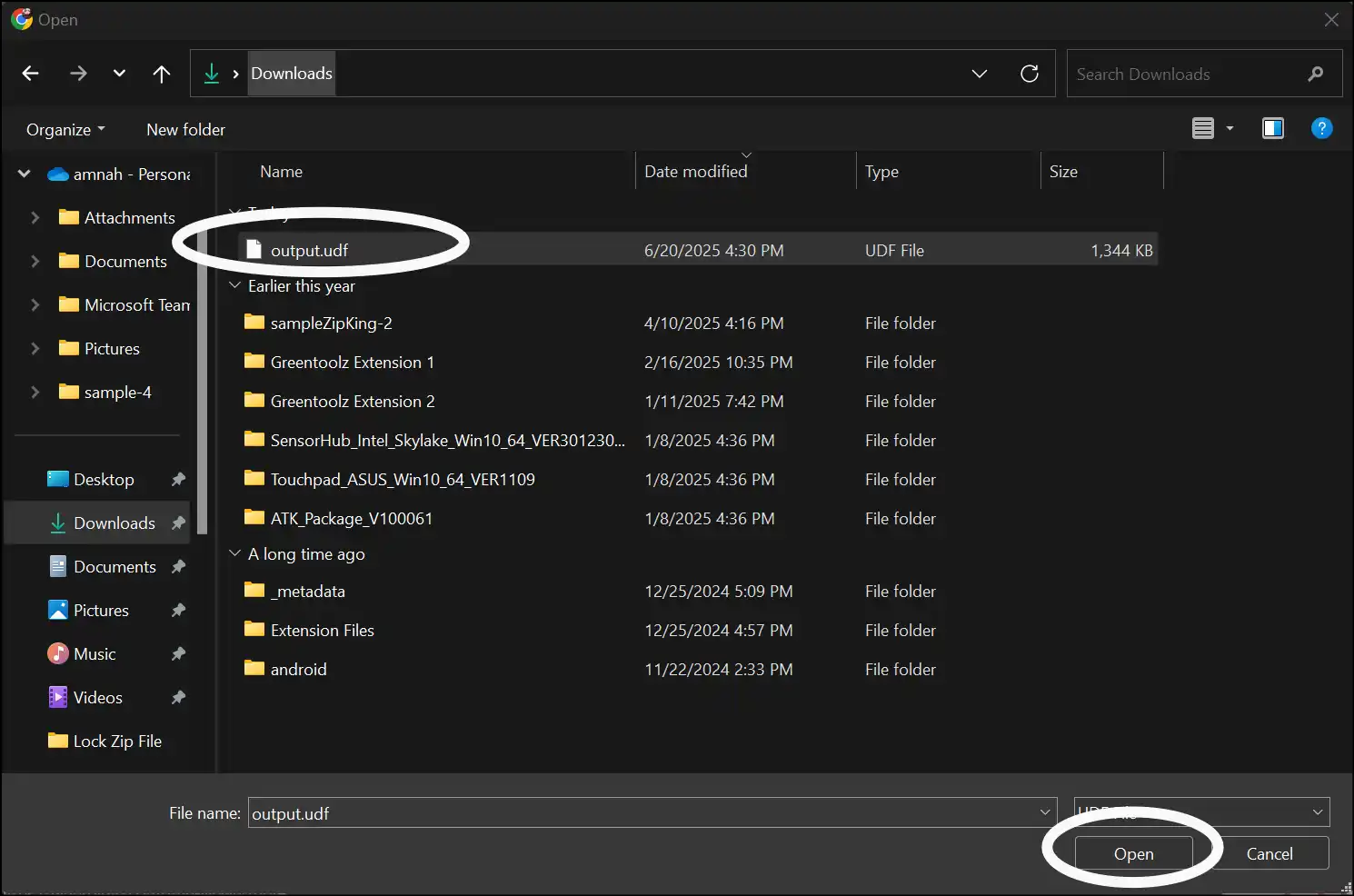Click the Chrome icon in title bar
Image resolution: width=1354 pixels, height=896 pixels.
click(x=22, y=19)
